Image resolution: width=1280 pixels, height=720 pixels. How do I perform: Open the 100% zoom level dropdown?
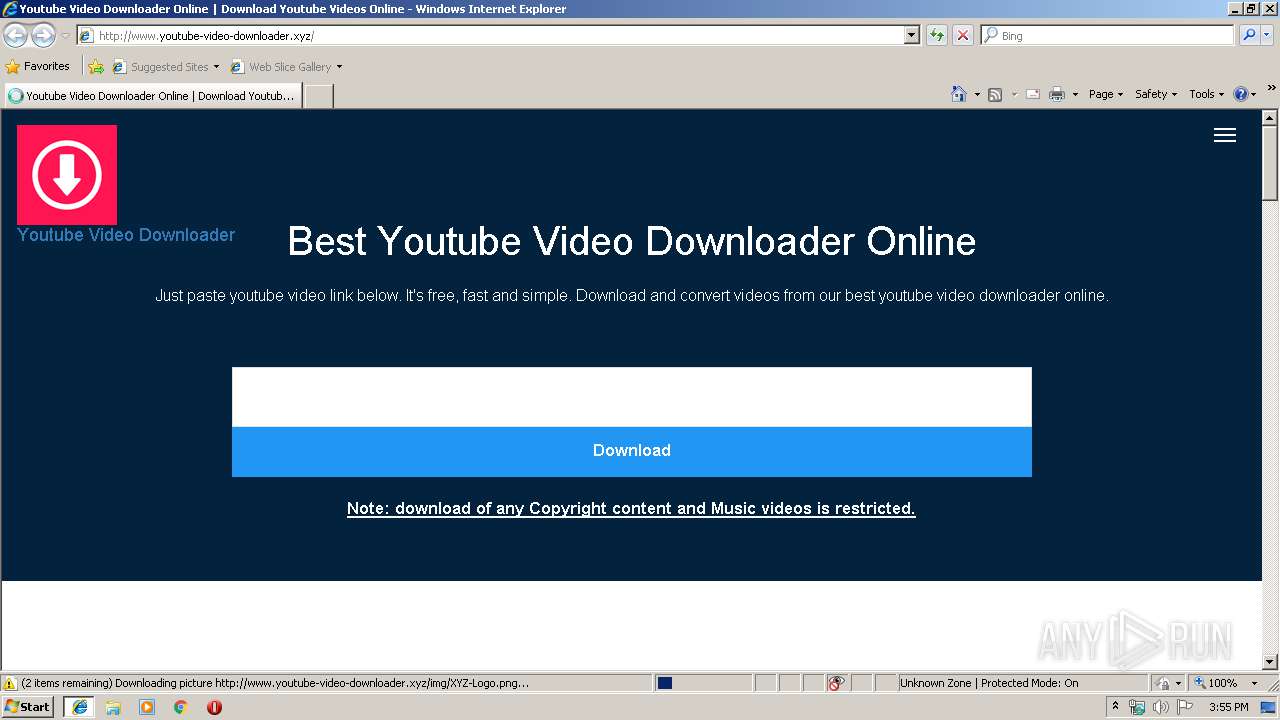coord(1226,683)
